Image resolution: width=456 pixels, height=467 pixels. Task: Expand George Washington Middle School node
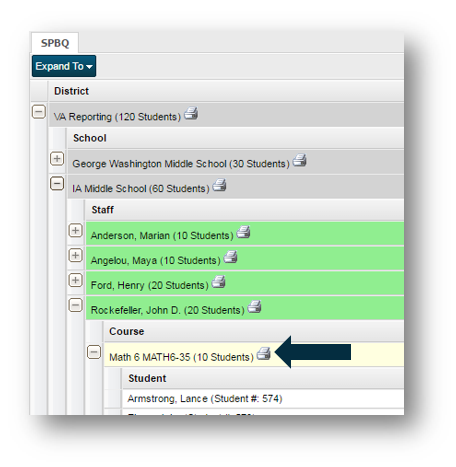point(57,159)
